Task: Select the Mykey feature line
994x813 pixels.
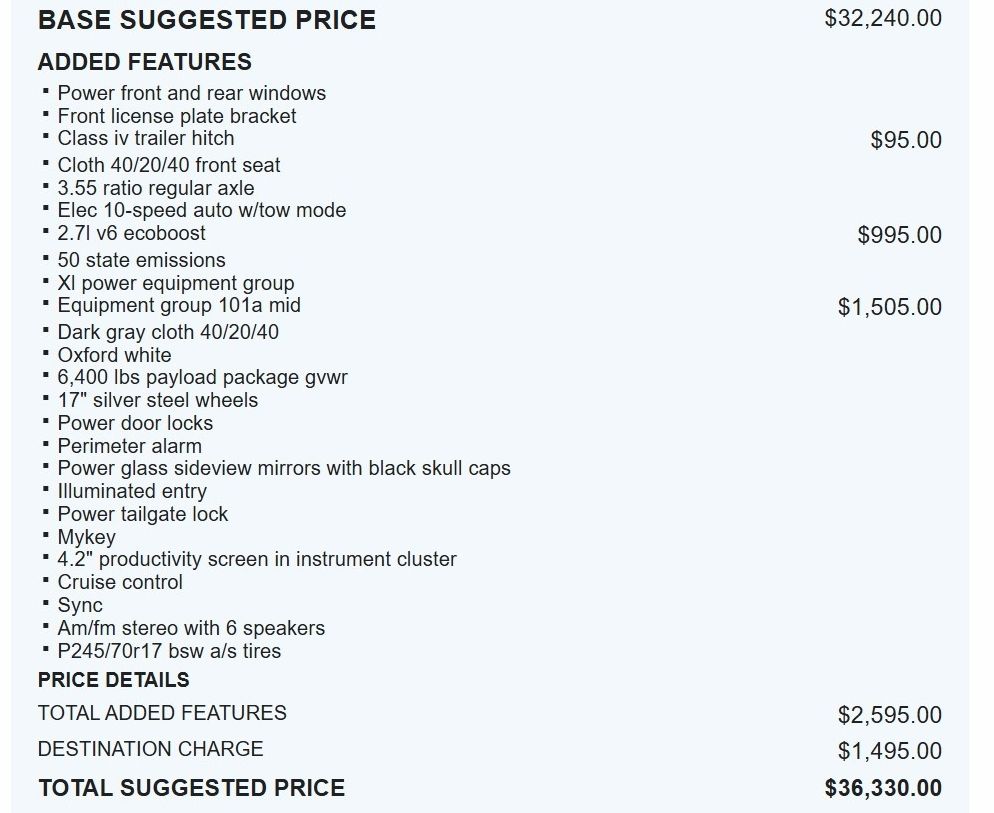Action: [x=87, y=537]
